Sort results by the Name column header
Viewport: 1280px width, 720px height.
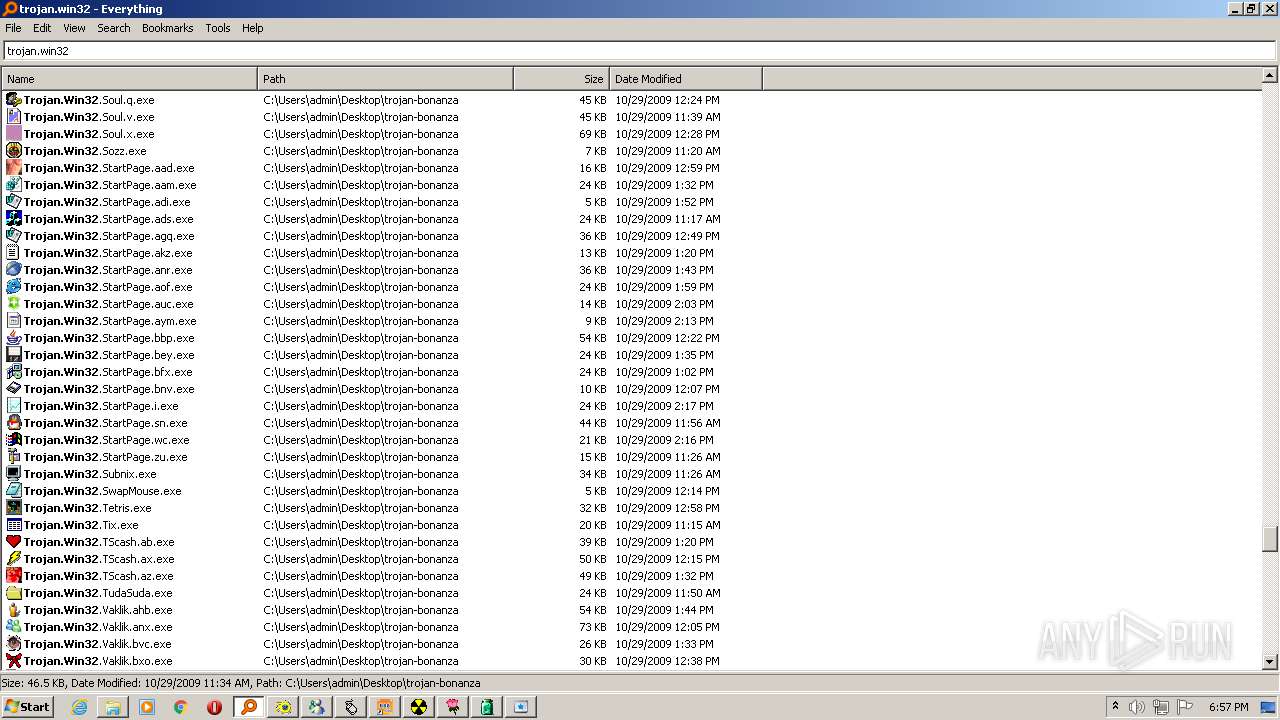click(129, 79)
